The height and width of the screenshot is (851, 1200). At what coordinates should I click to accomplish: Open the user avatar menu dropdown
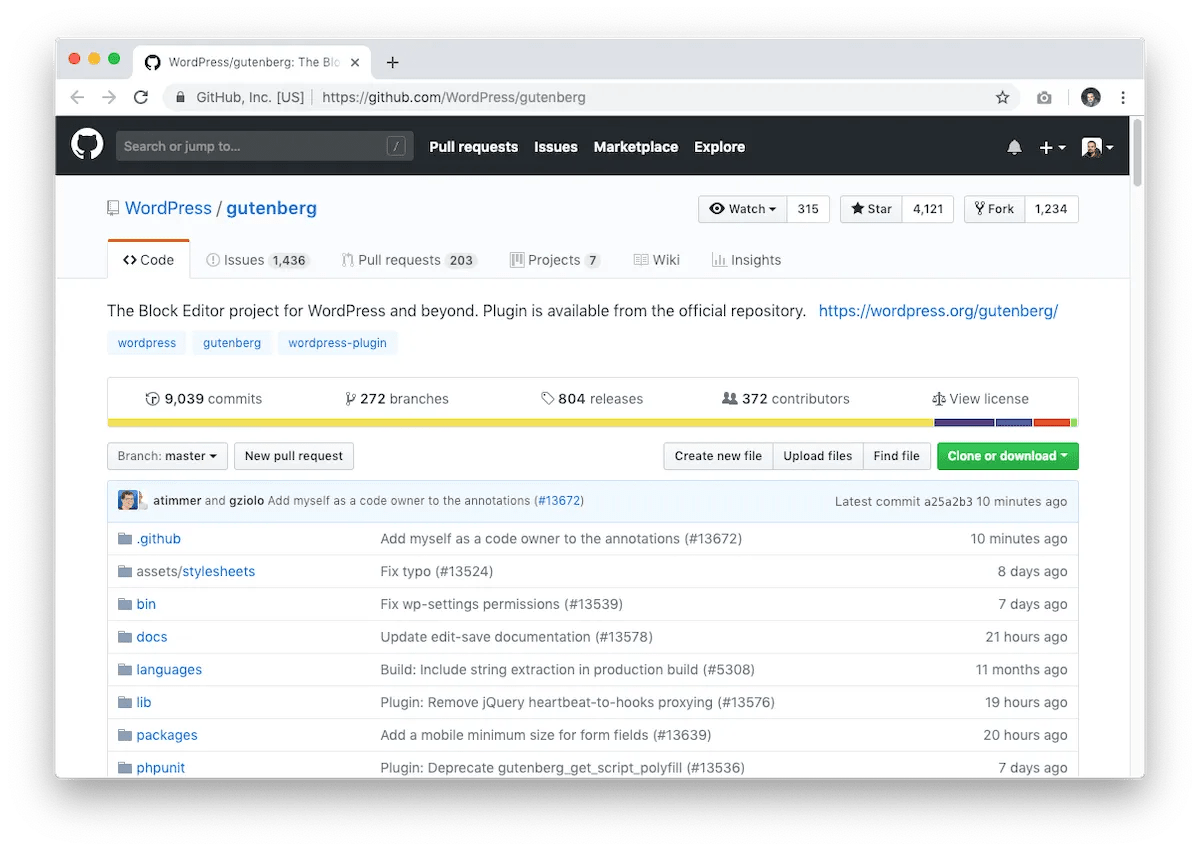point(1097,147)
